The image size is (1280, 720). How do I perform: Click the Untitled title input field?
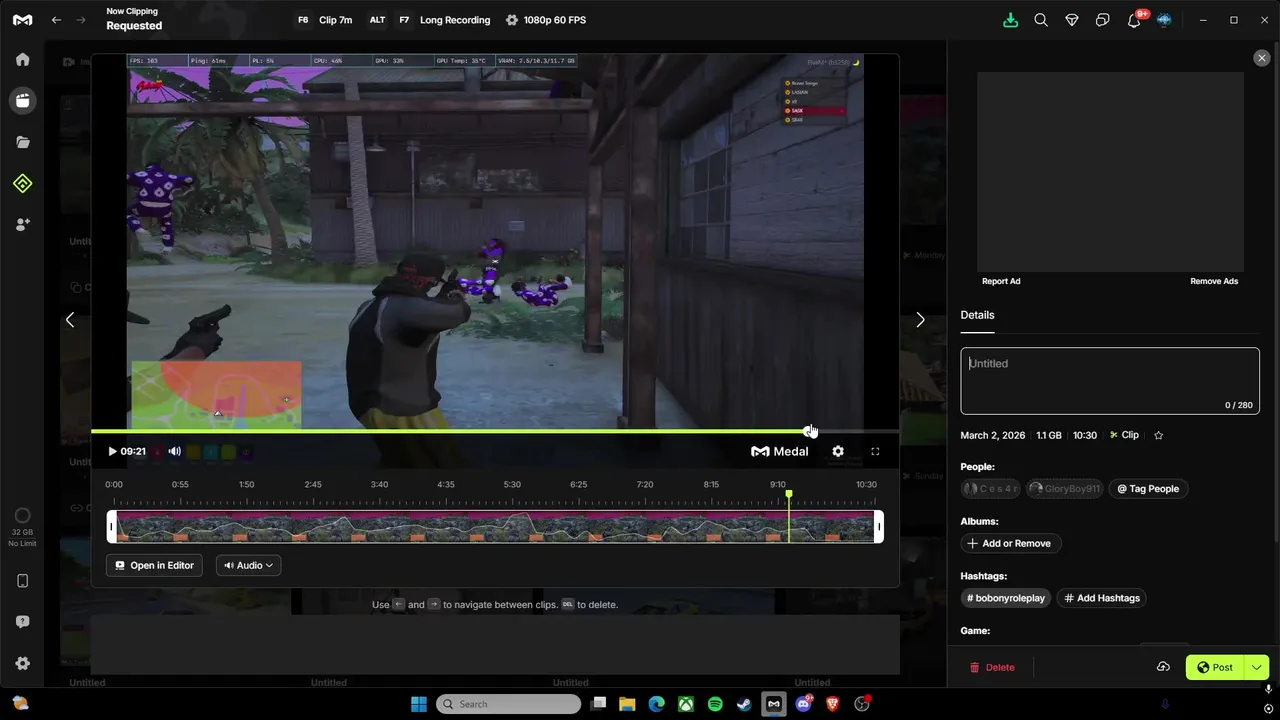click(1110, 381)
